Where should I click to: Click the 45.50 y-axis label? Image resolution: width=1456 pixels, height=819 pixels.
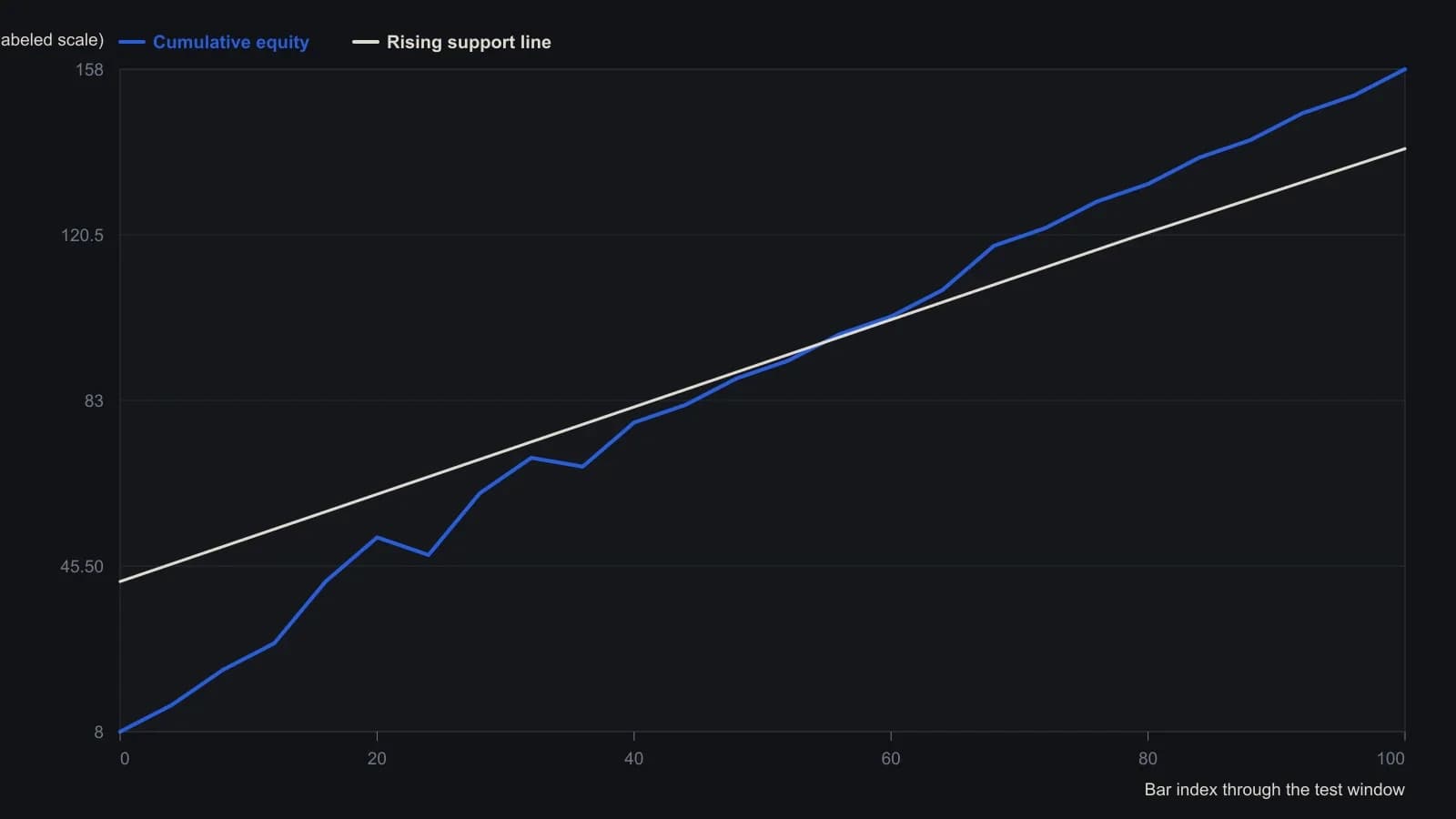tap(82, 567)
